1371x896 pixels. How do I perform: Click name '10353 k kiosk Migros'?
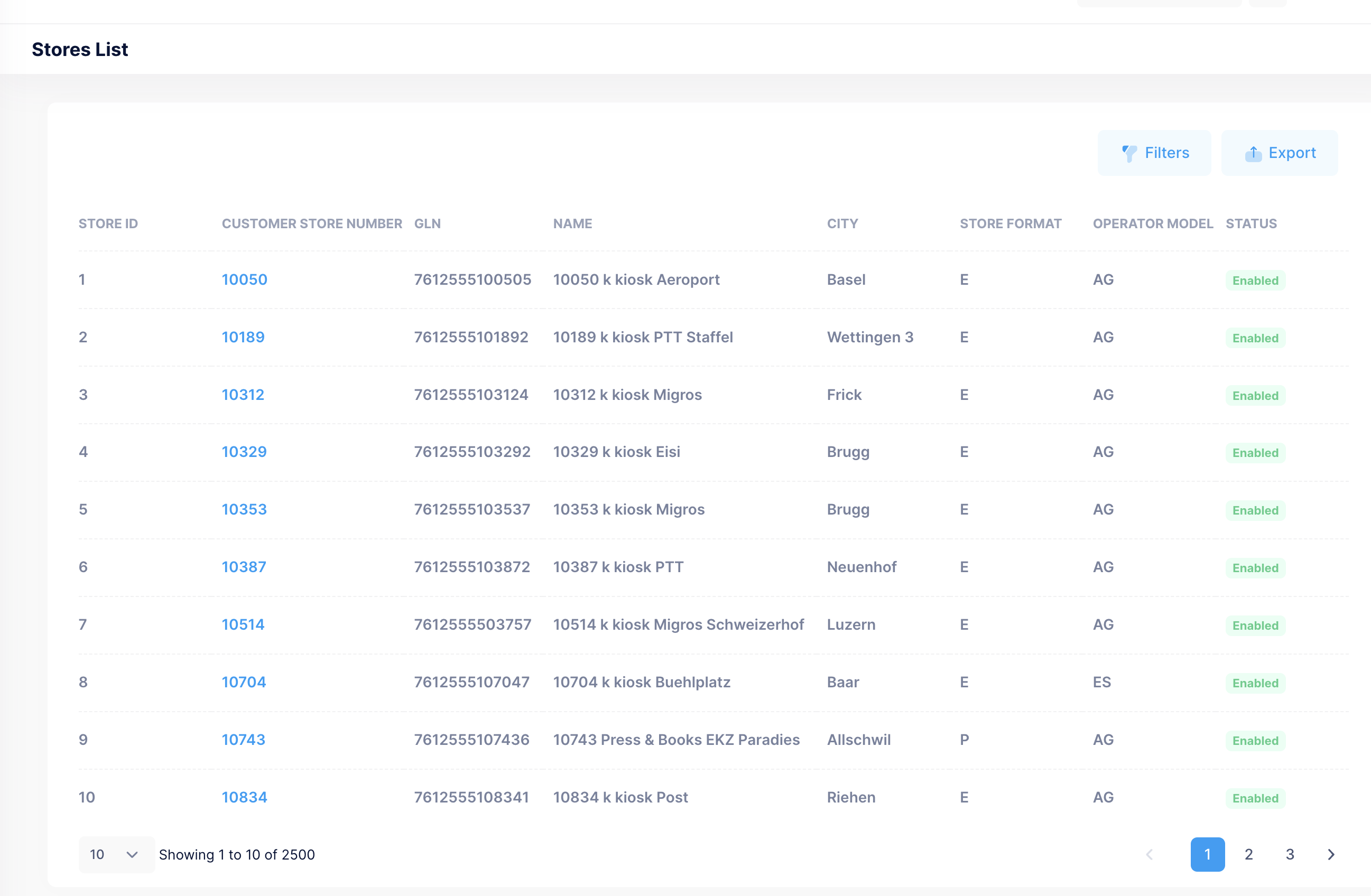point(628,510)
